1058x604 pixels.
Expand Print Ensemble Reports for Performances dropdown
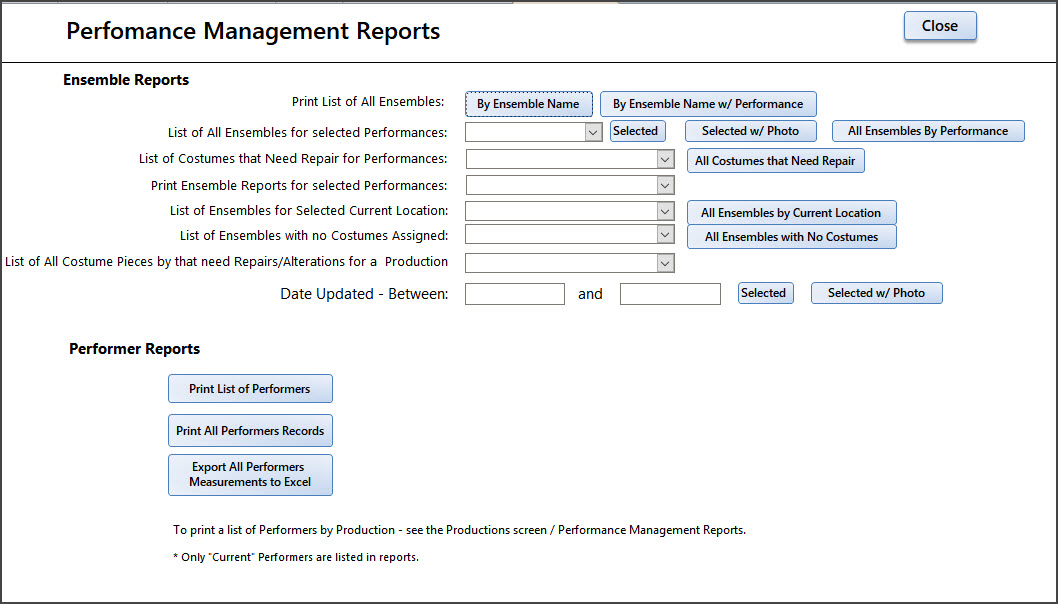[x=665, y=186]
